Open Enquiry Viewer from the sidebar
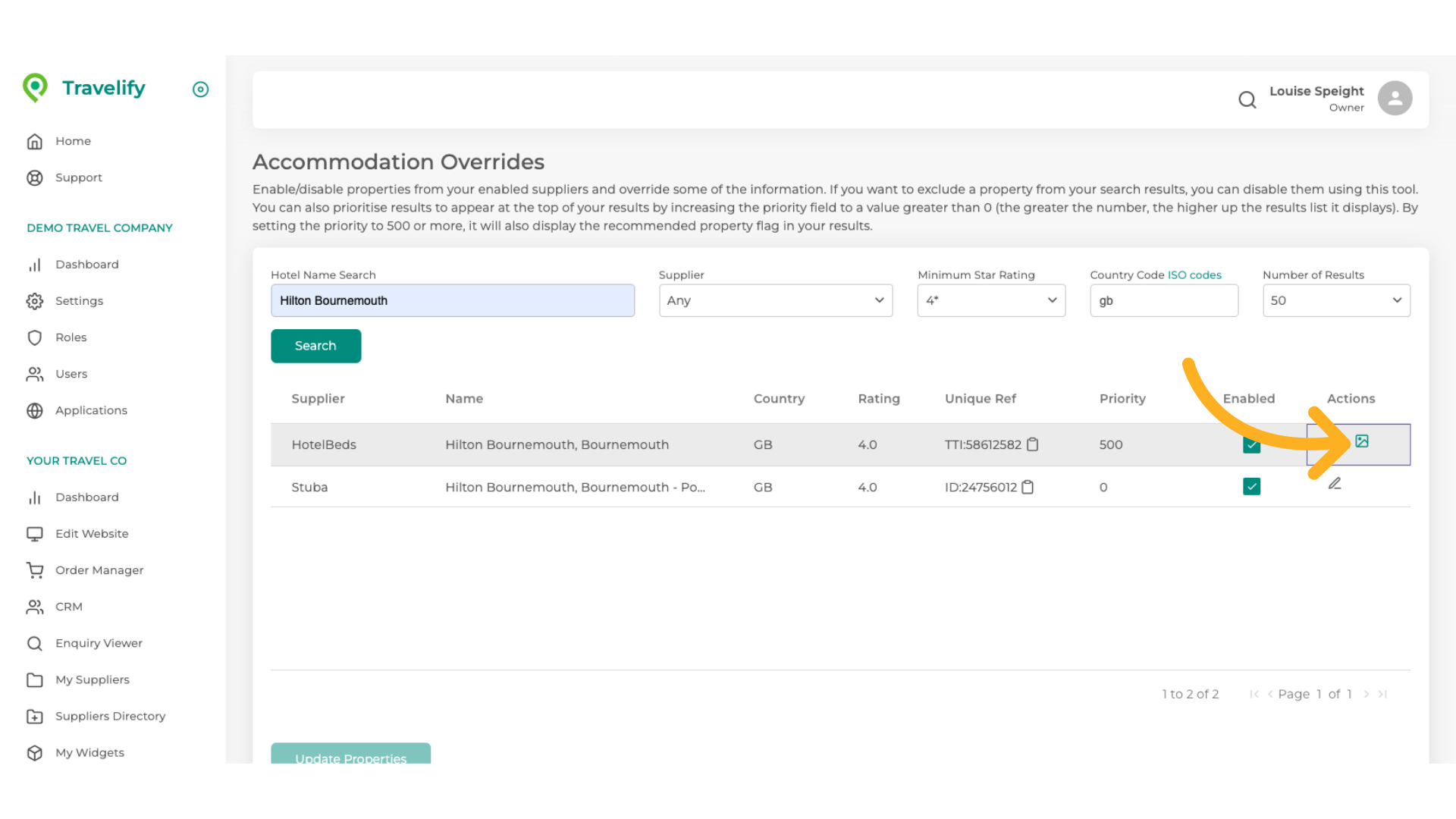The height and width of the screenshot is (819, 1456). [99, 643]
